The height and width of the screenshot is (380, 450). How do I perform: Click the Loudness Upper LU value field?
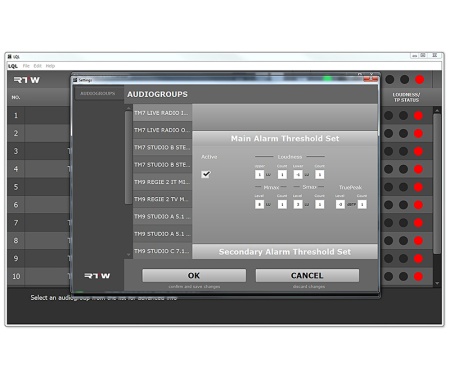pos(259,174)
